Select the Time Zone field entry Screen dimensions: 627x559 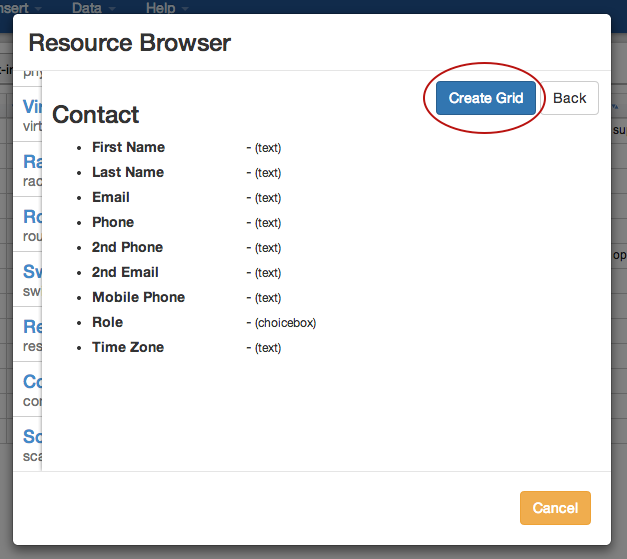(x=128, y=347)
